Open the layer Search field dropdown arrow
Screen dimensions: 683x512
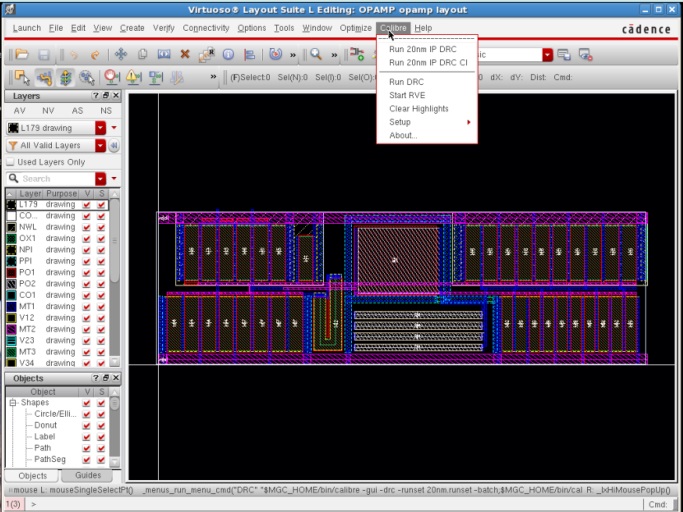100,179
